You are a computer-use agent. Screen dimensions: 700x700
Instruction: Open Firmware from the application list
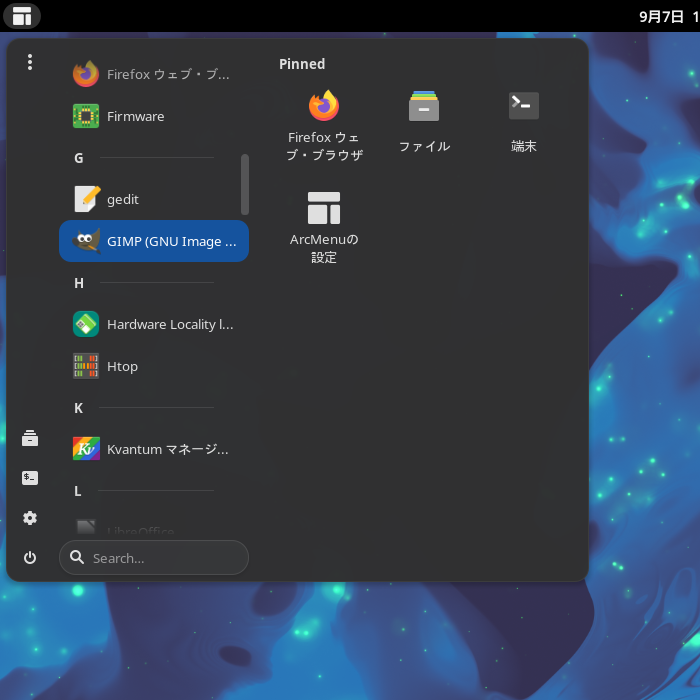click(x=154, y=116)
